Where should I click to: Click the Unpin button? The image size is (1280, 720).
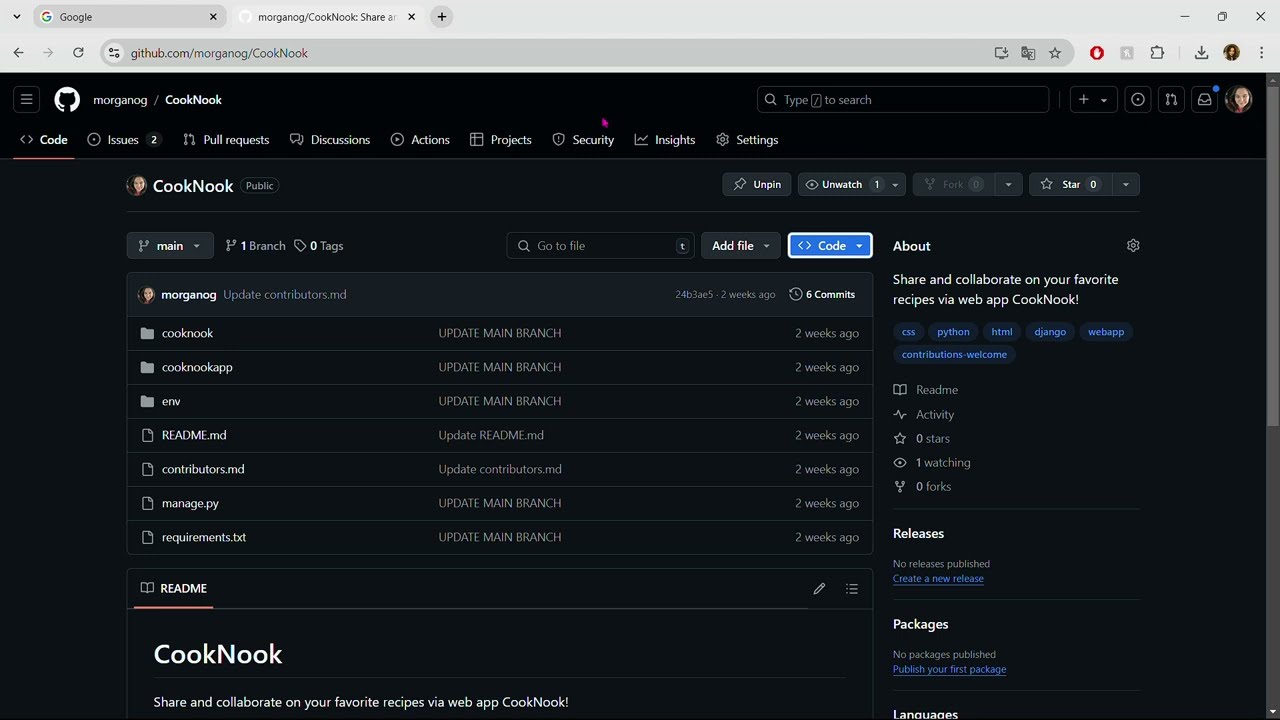tap(757, 184)
